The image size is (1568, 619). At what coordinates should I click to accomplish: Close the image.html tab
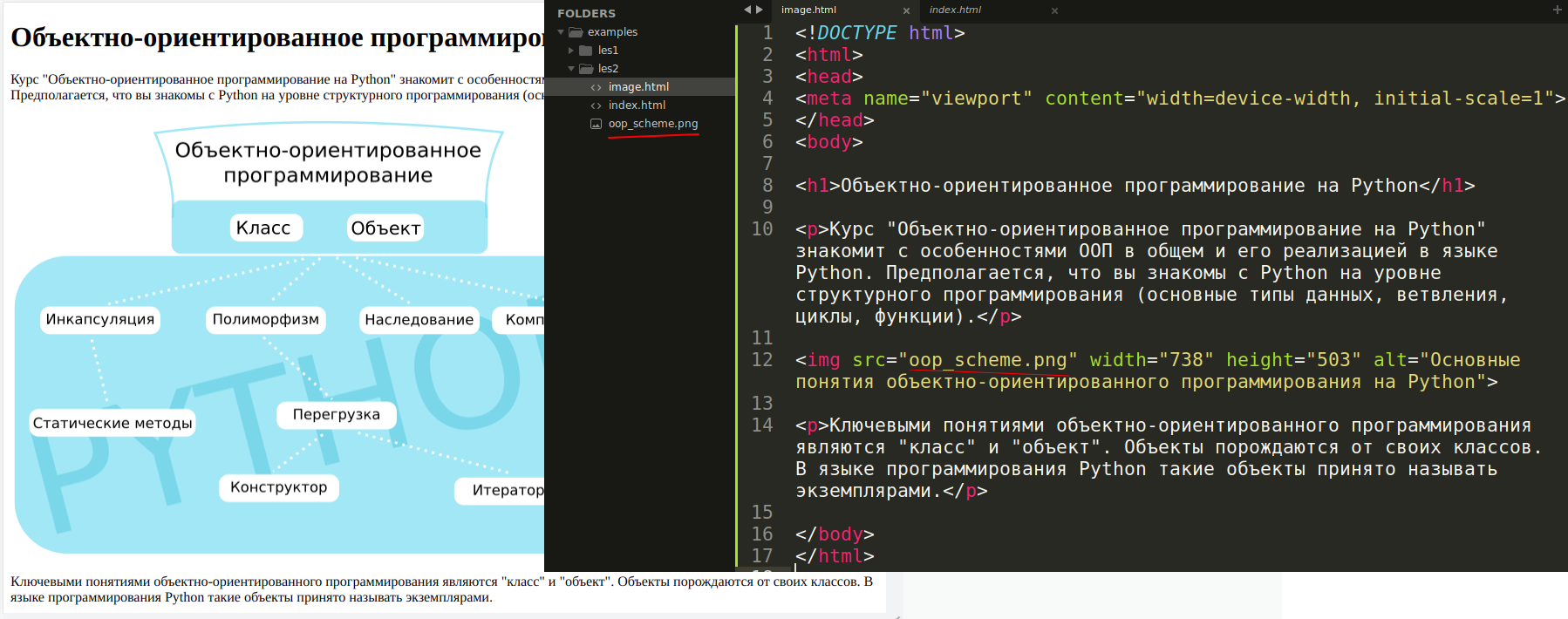[x=906, y=11]
